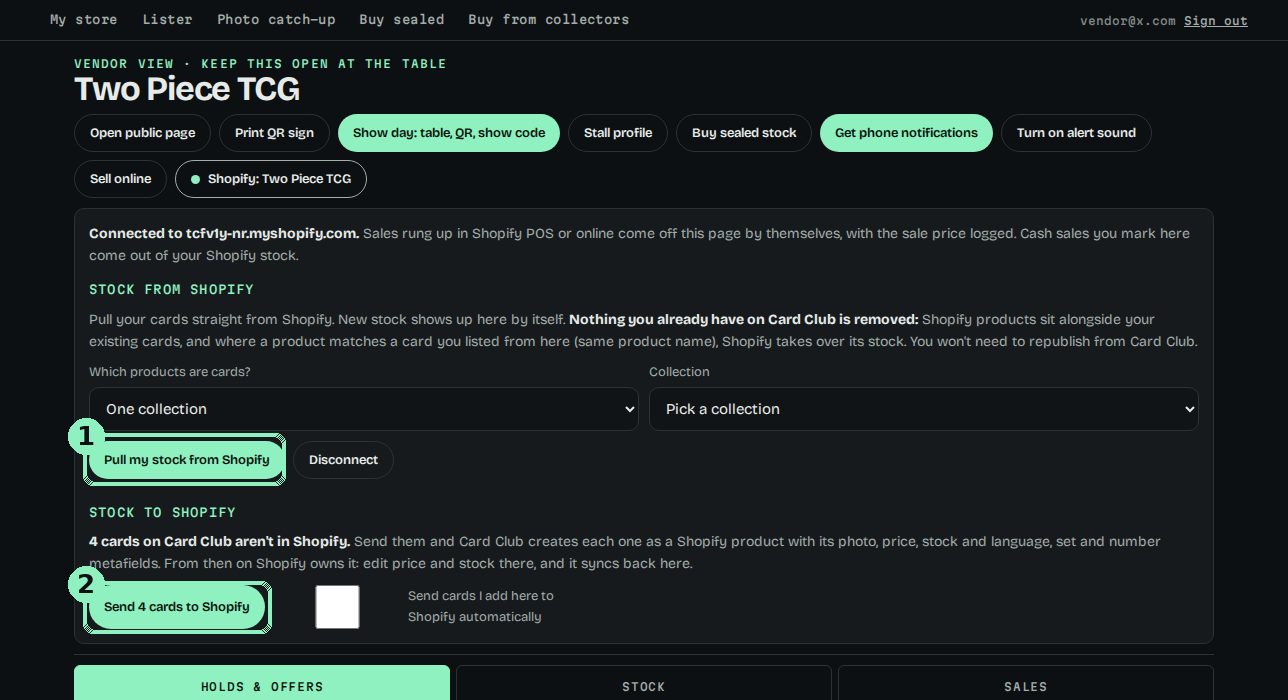Click the Sell online button
The image size is (1288, 700).
point(120,179)
